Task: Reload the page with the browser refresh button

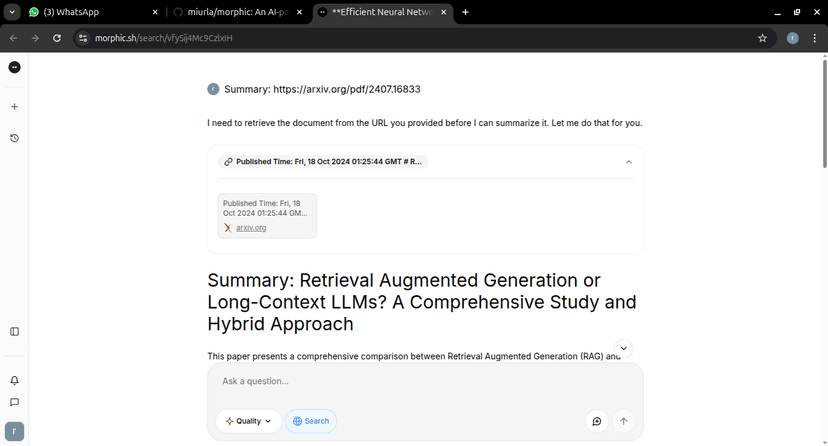Action: click(57, 38)
